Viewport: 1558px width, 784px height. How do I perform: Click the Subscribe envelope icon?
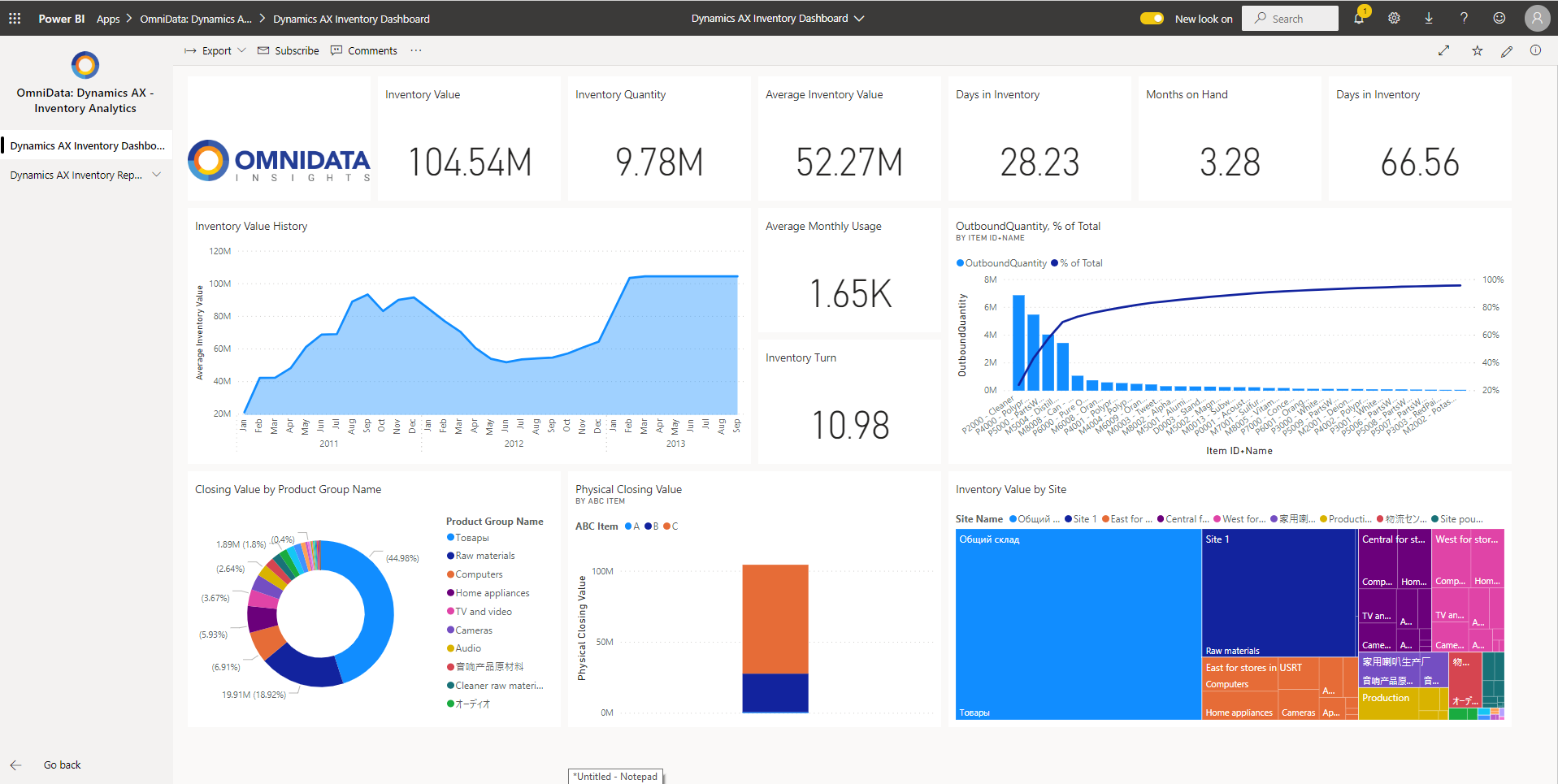click(x=263, y=50)
